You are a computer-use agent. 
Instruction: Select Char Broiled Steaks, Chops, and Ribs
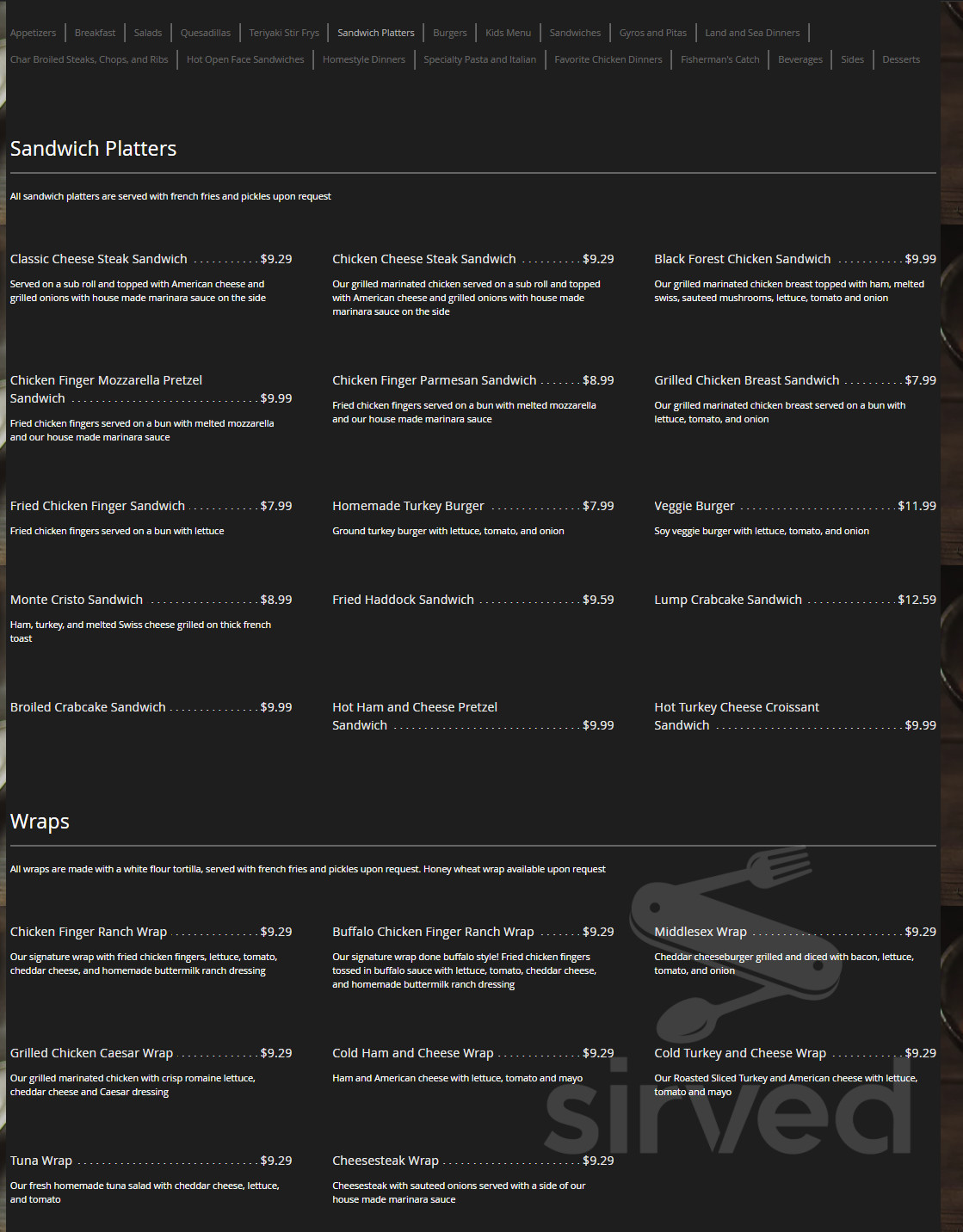point(90,59)
